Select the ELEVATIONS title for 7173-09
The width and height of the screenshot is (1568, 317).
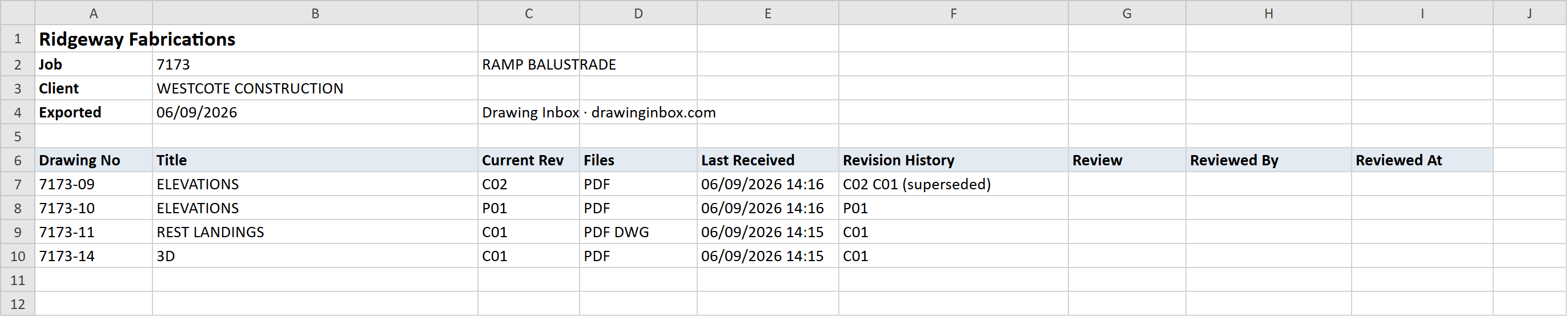pos(315,184)
